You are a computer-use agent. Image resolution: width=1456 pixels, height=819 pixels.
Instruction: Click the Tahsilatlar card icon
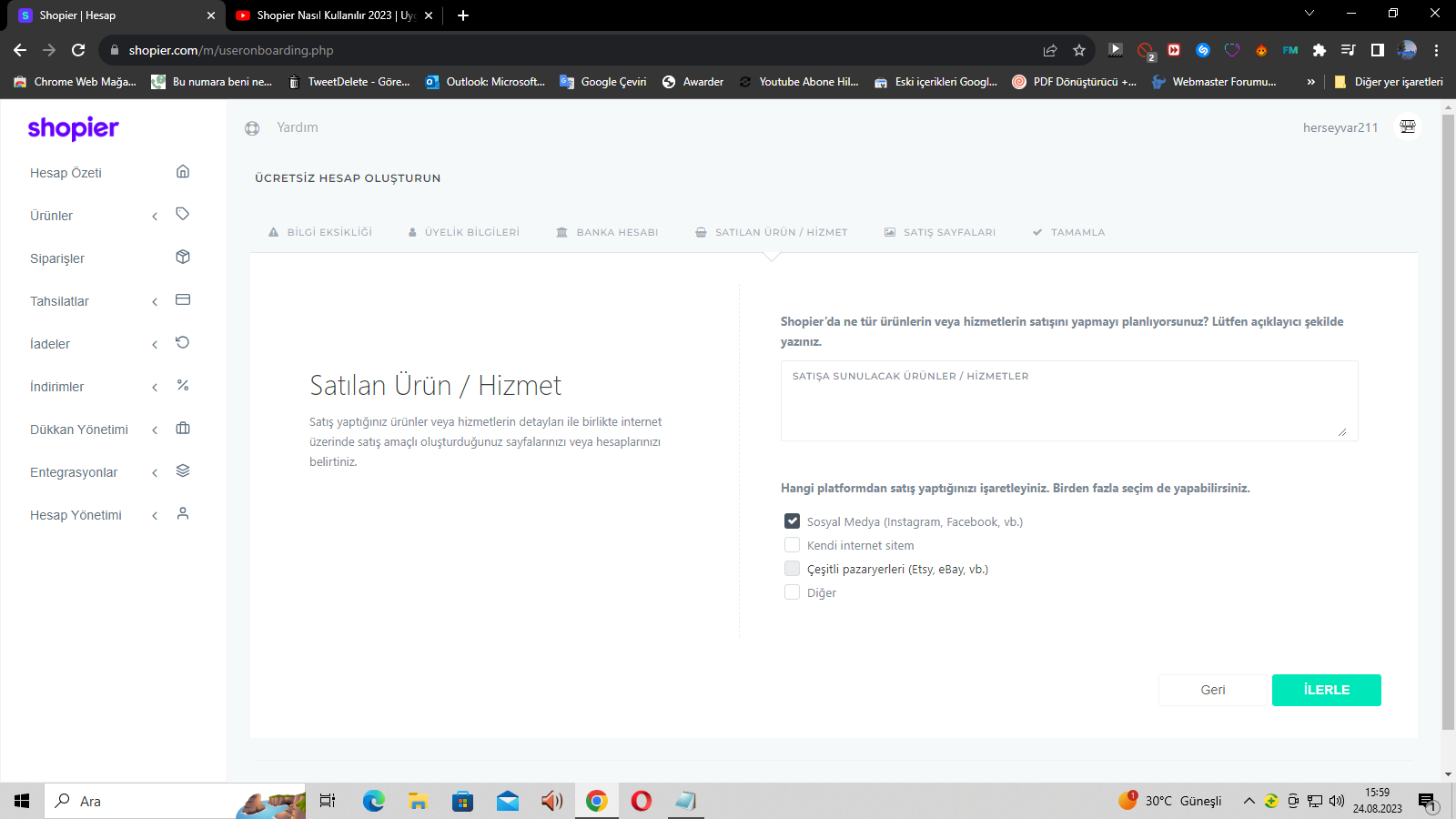coord(183,299)
